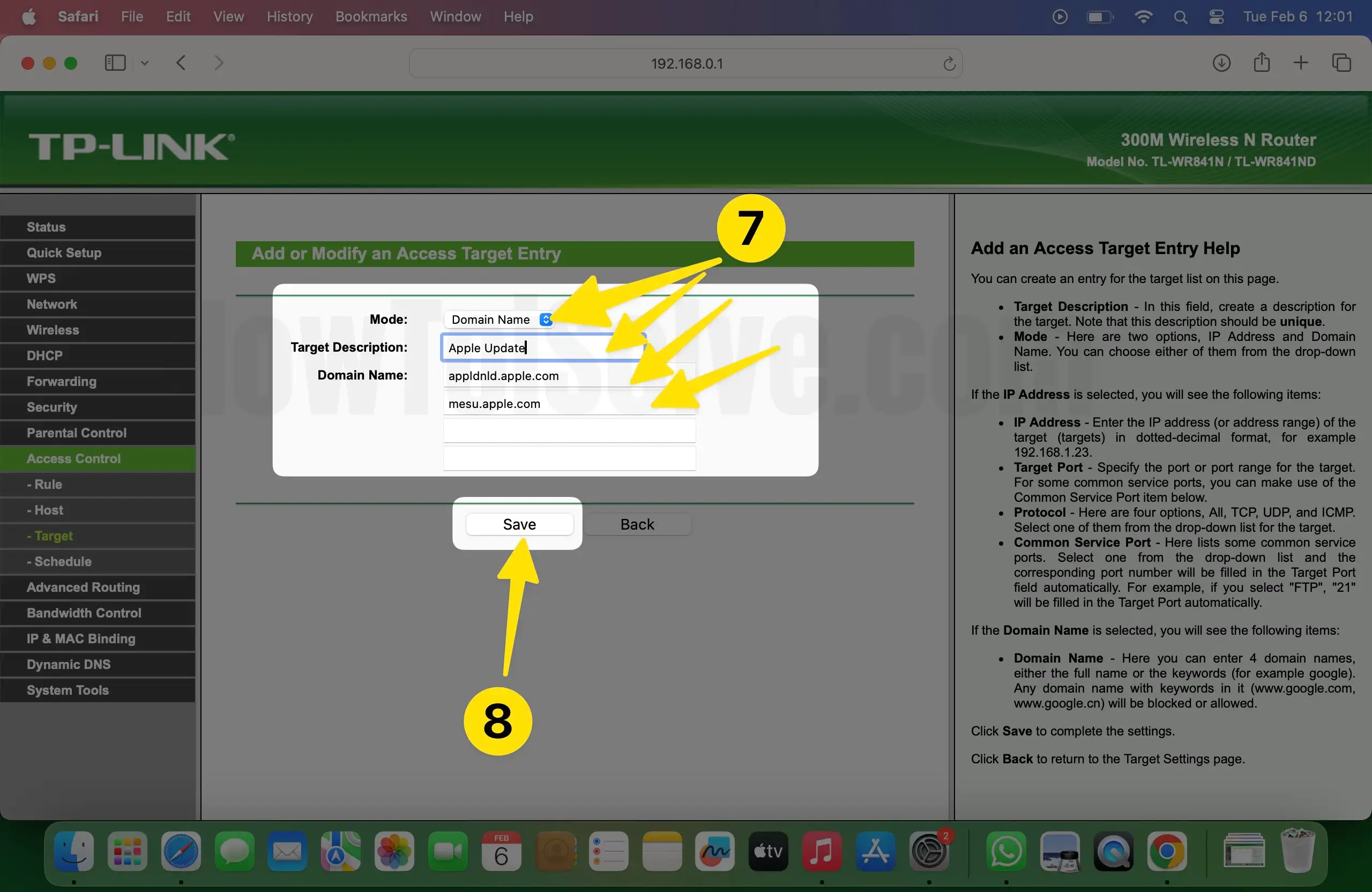1372x892 pixels.
Task: Open the Bookmarks menu
Action: [371, 17]
